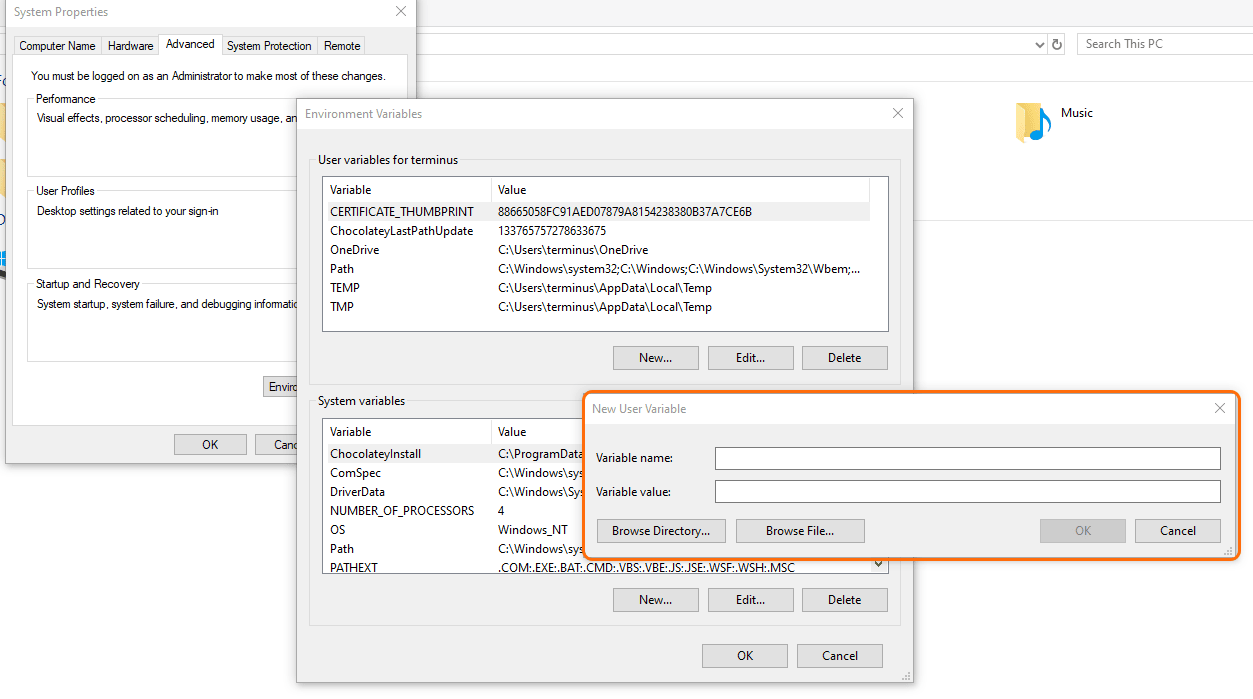
Task: Click Edit under User variables
Action: 750,357
